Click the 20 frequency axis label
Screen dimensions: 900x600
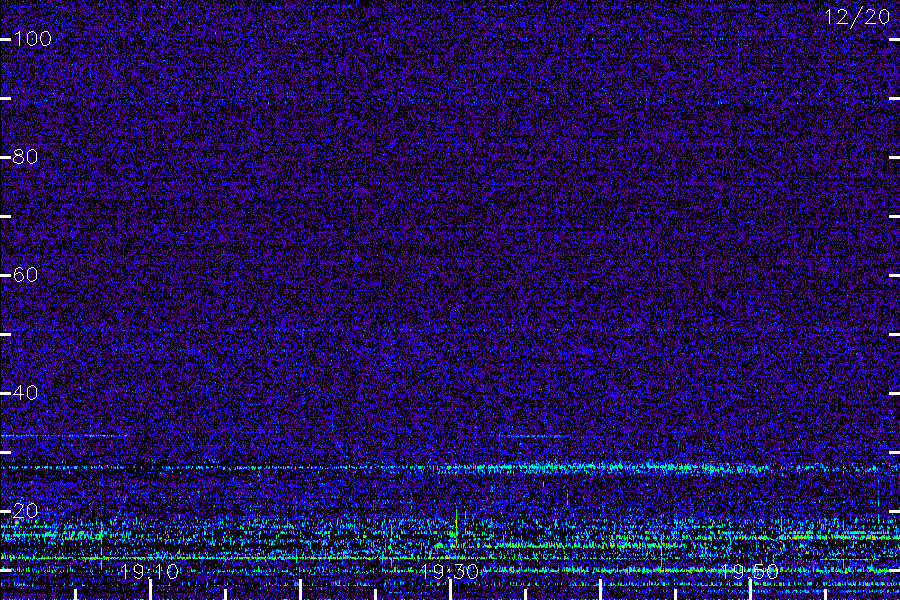click(25, 510)
